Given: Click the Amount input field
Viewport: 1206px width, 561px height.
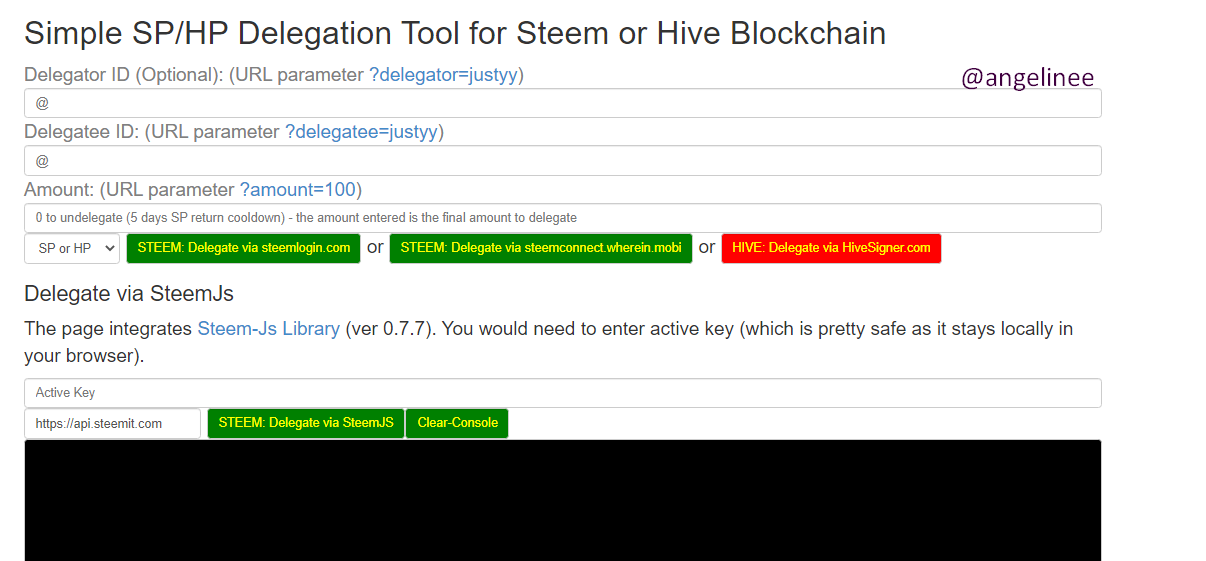Looking at the screenshot, I should click(563, 218).
